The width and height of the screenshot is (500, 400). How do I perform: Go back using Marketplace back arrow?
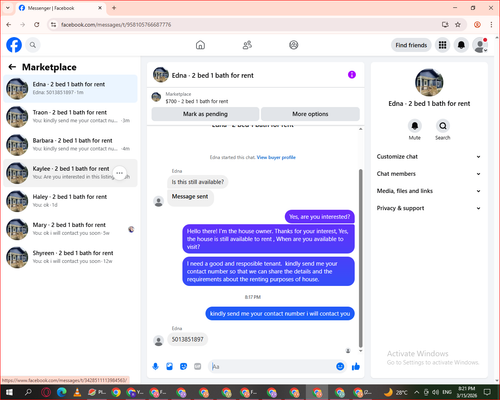pos(12,67)
